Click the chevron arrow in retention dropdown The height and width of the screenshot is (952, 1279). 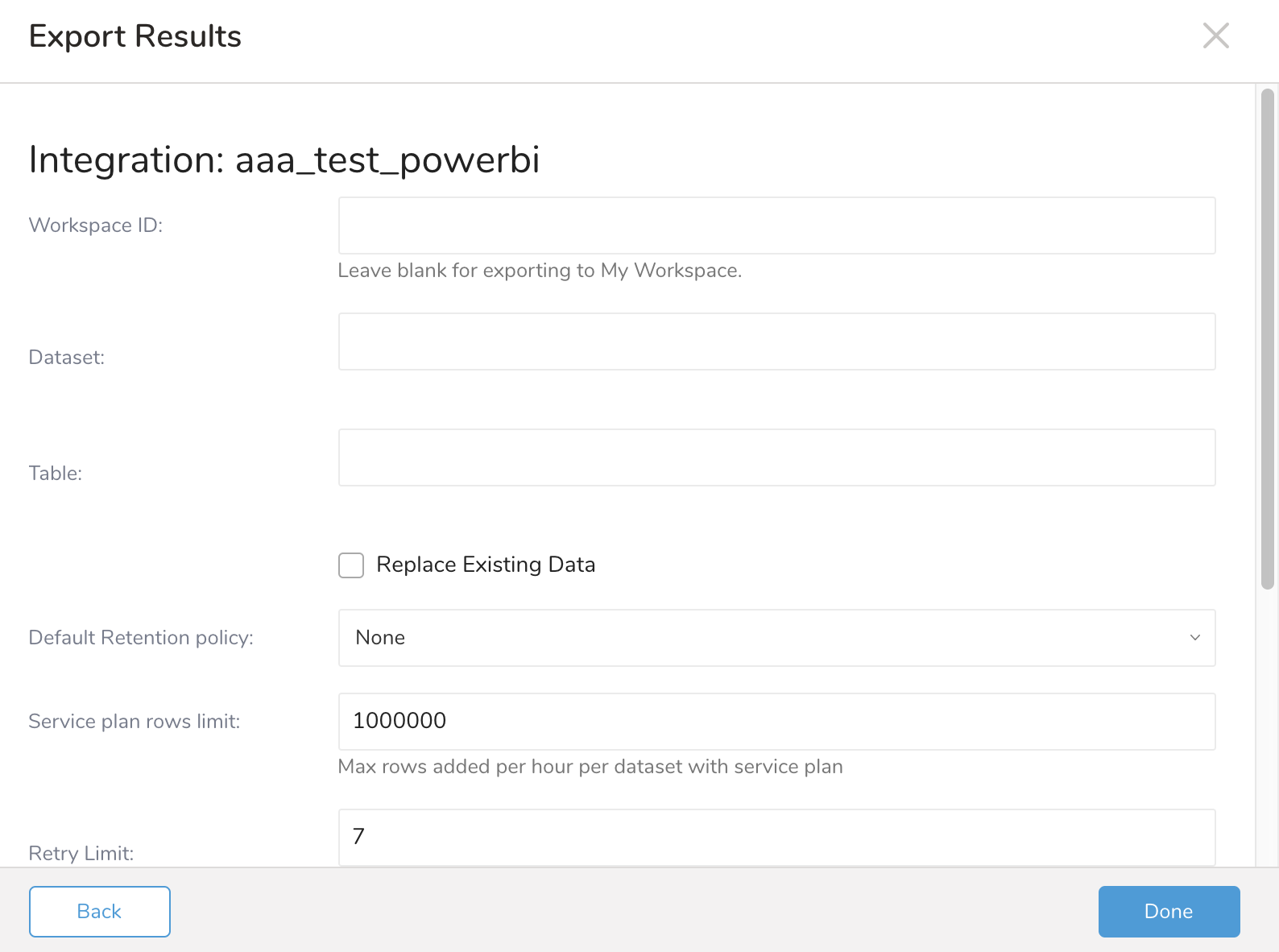click(1195, 638)
